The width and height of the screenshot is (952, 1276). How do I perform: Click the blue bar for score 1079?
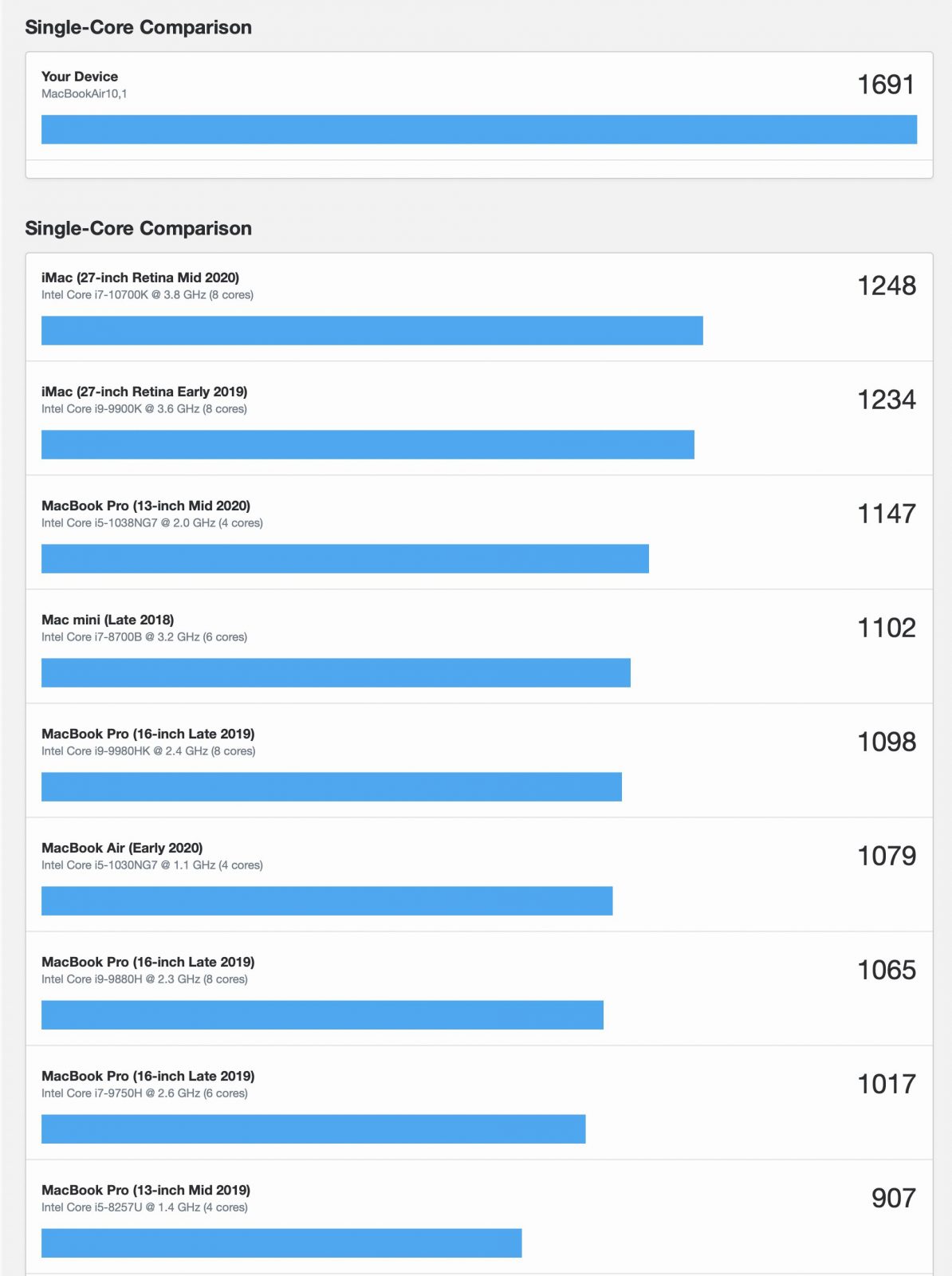tap(327, 900)
